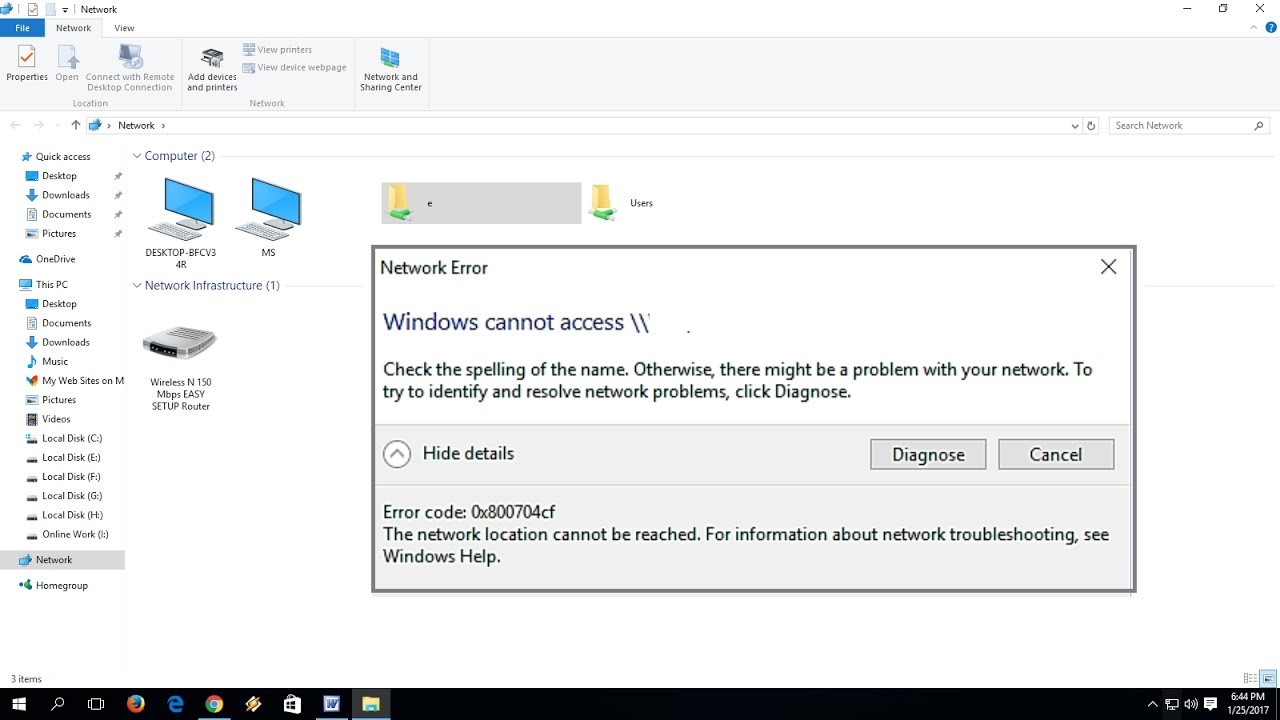Switch to the View ribbon tab

pyautogui.click(x=124, y=28)
